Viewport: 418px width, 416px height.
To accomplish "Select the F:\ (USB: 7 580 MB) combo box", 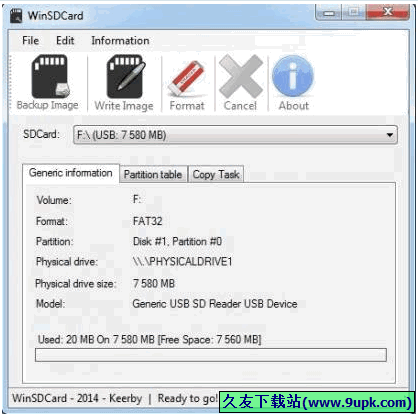I will click(235, 135).
